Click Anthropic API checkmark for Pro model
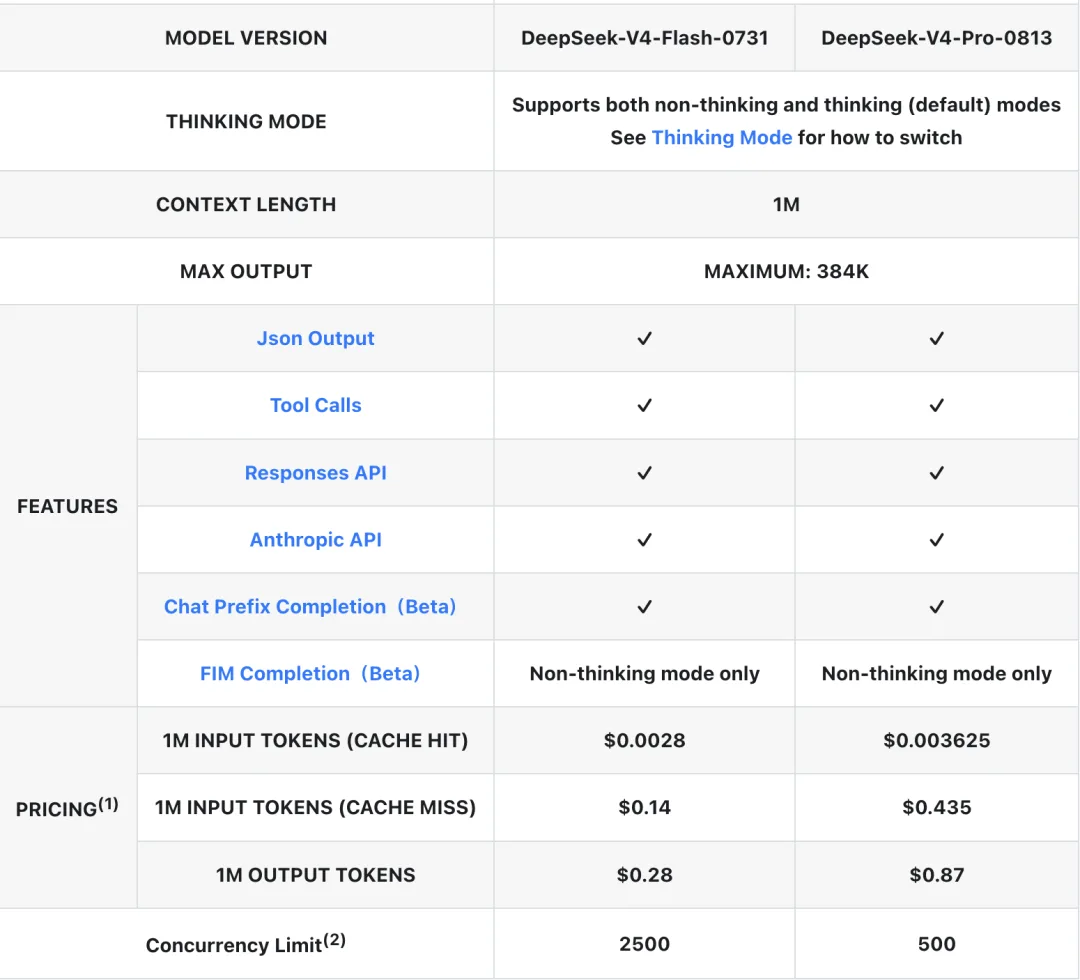Image resolution: width=1080 pixels, height=980 pixels. [936, 539]
